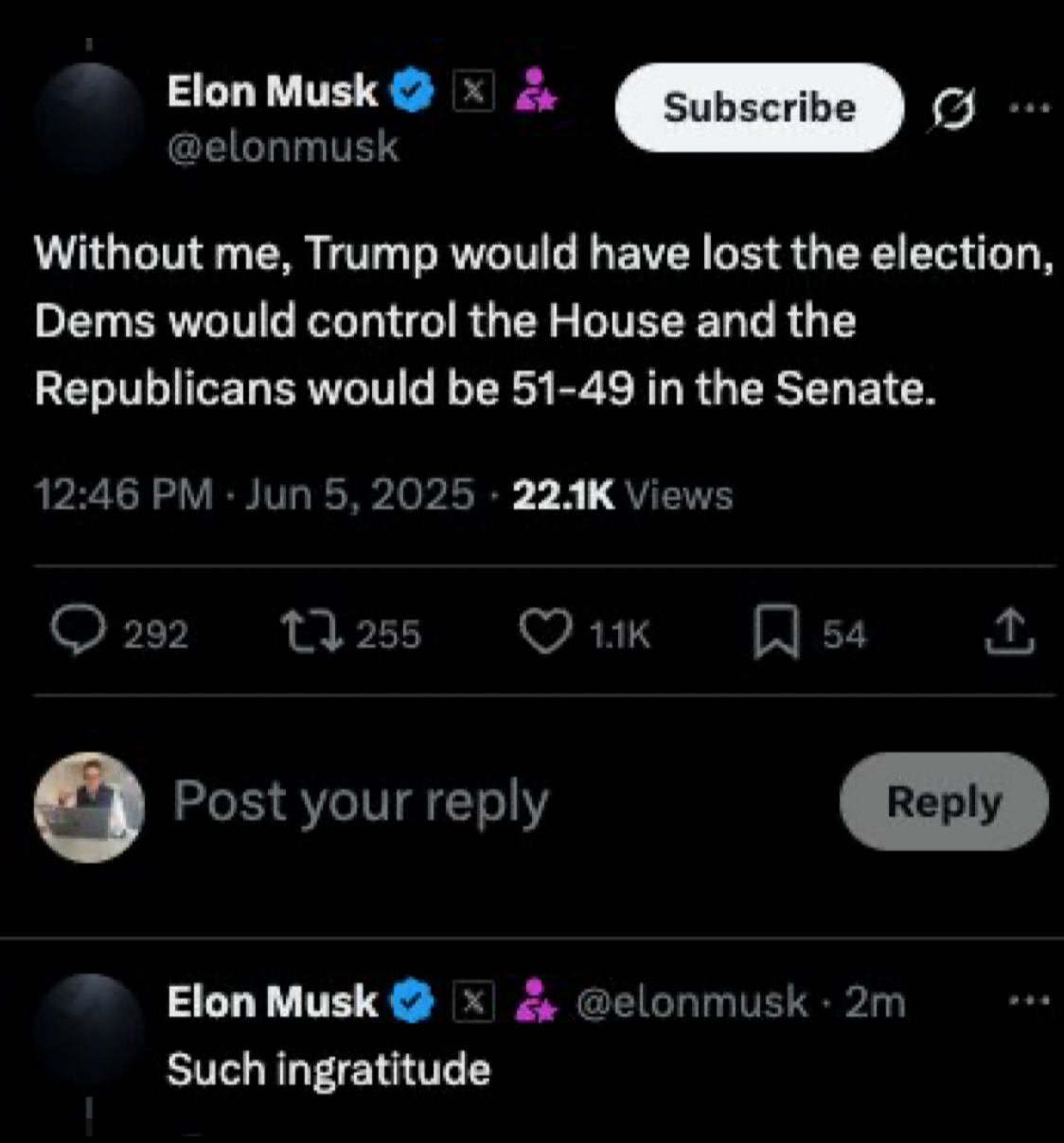Open the @elonmusk handle under the author name
The height and width of the screenshot is (1143, 1064).
pos(283,147)
